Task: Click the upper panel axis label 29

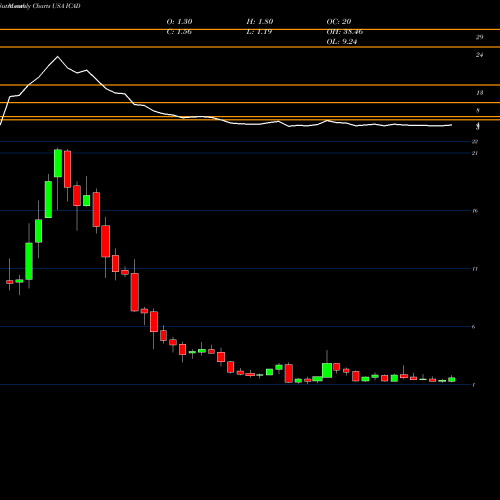Action: point(479,37)
